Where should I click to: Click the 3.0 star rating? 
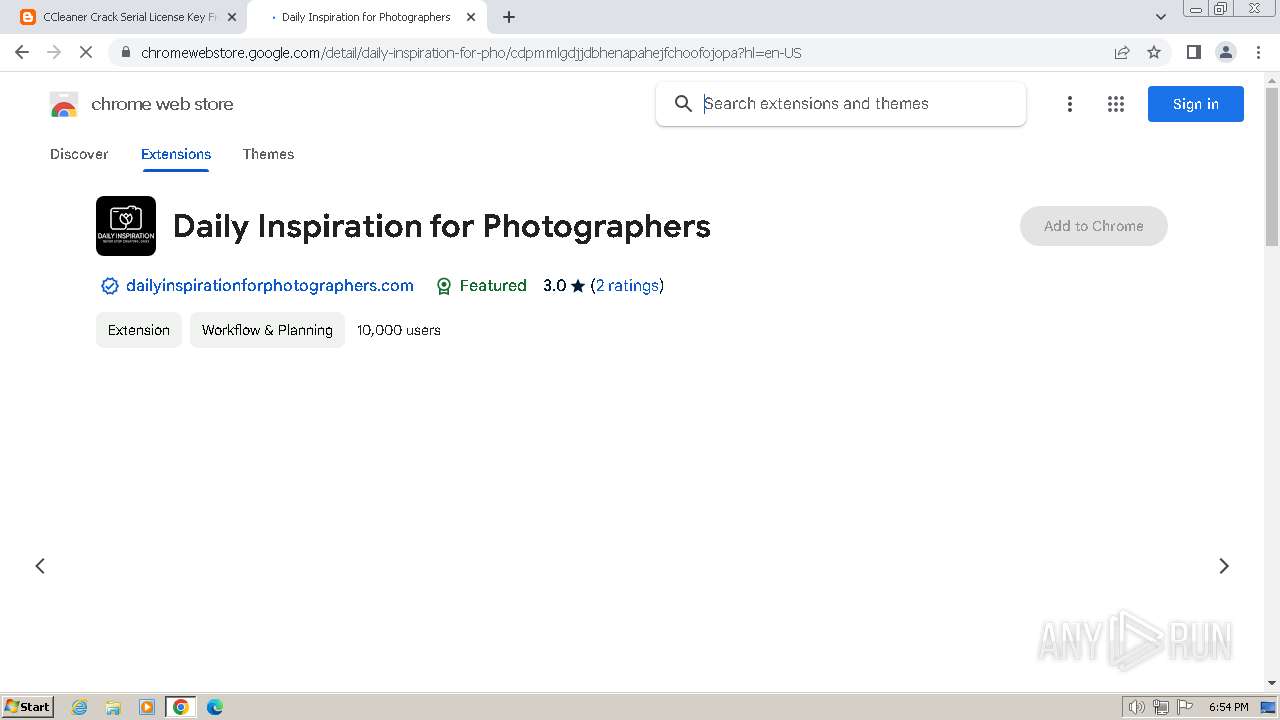564,286
